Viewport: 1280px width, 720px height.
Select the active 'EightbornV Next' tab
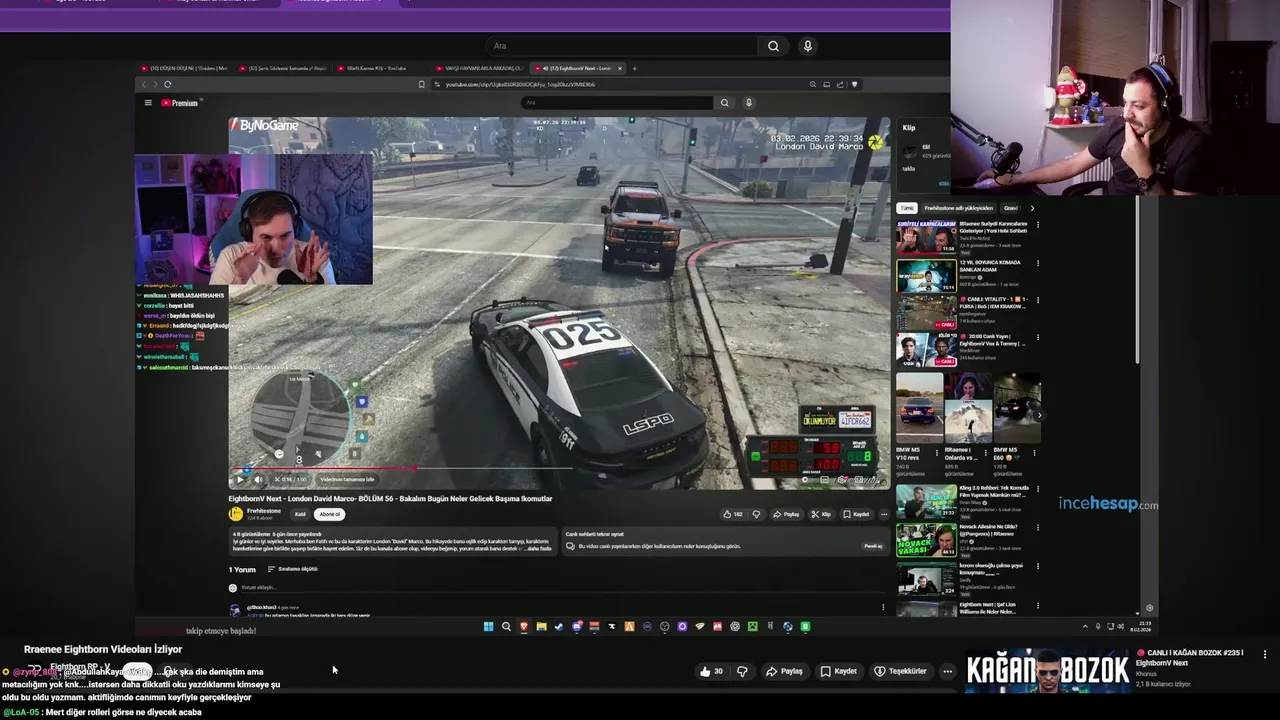[577, 68]
